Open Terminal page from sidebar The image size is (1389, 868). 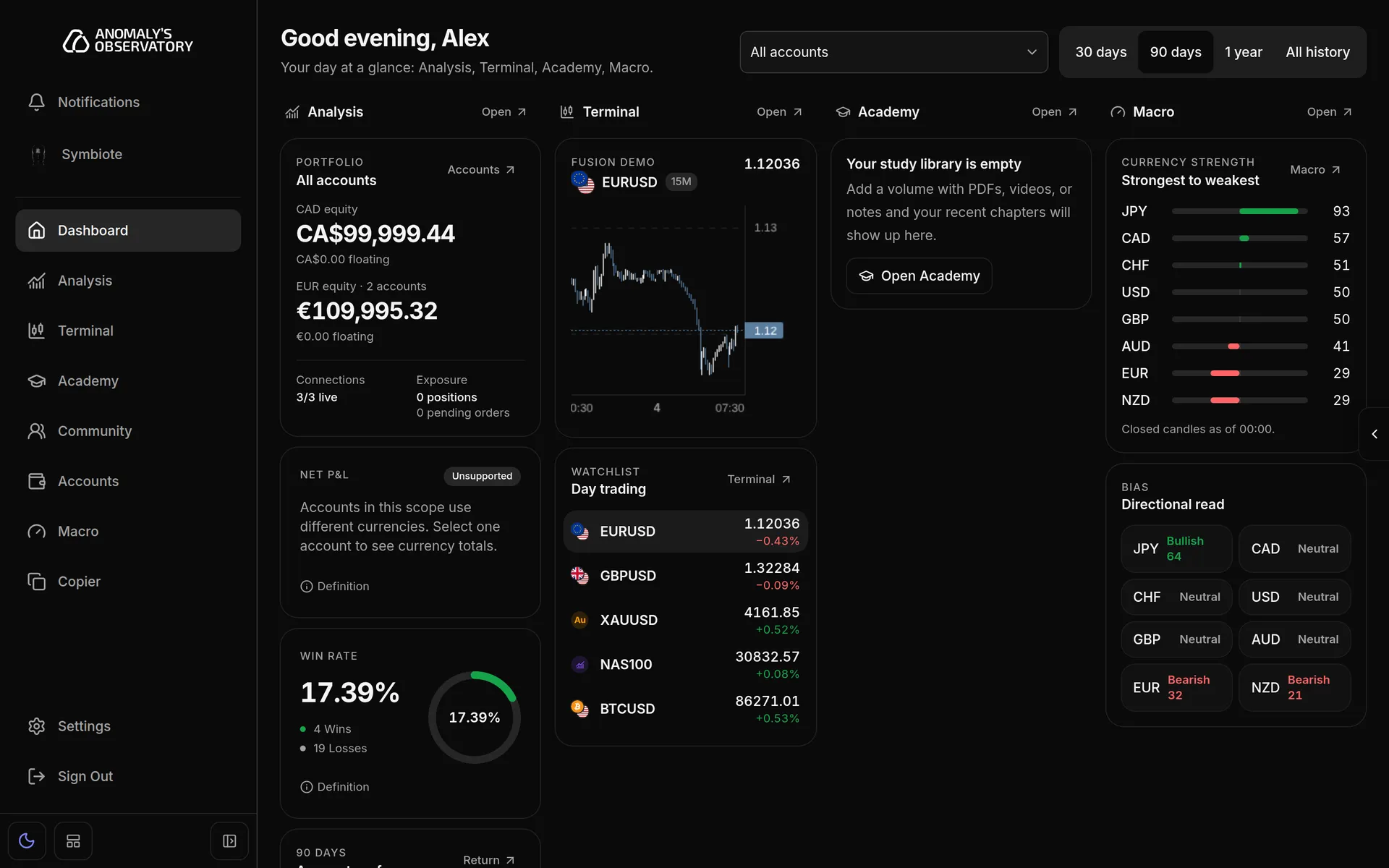[128, 331]
